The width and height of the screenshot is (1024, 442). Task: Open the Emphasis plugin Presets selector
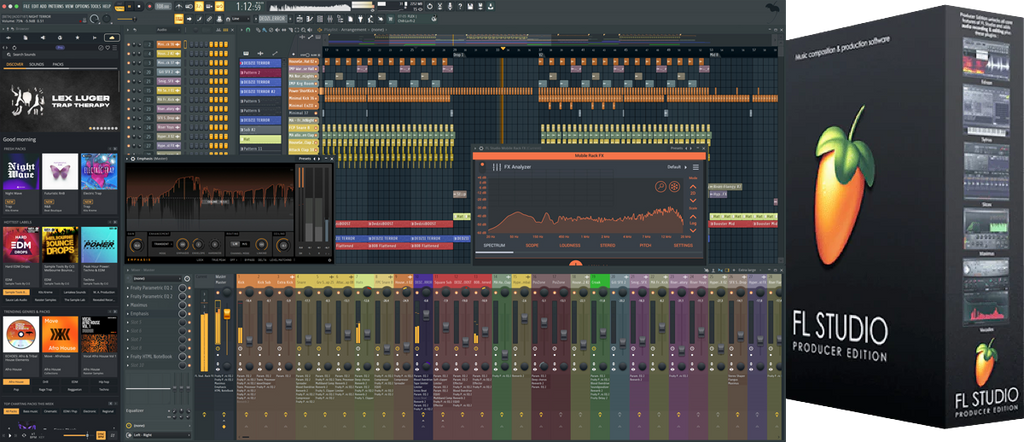coord(305,158)
